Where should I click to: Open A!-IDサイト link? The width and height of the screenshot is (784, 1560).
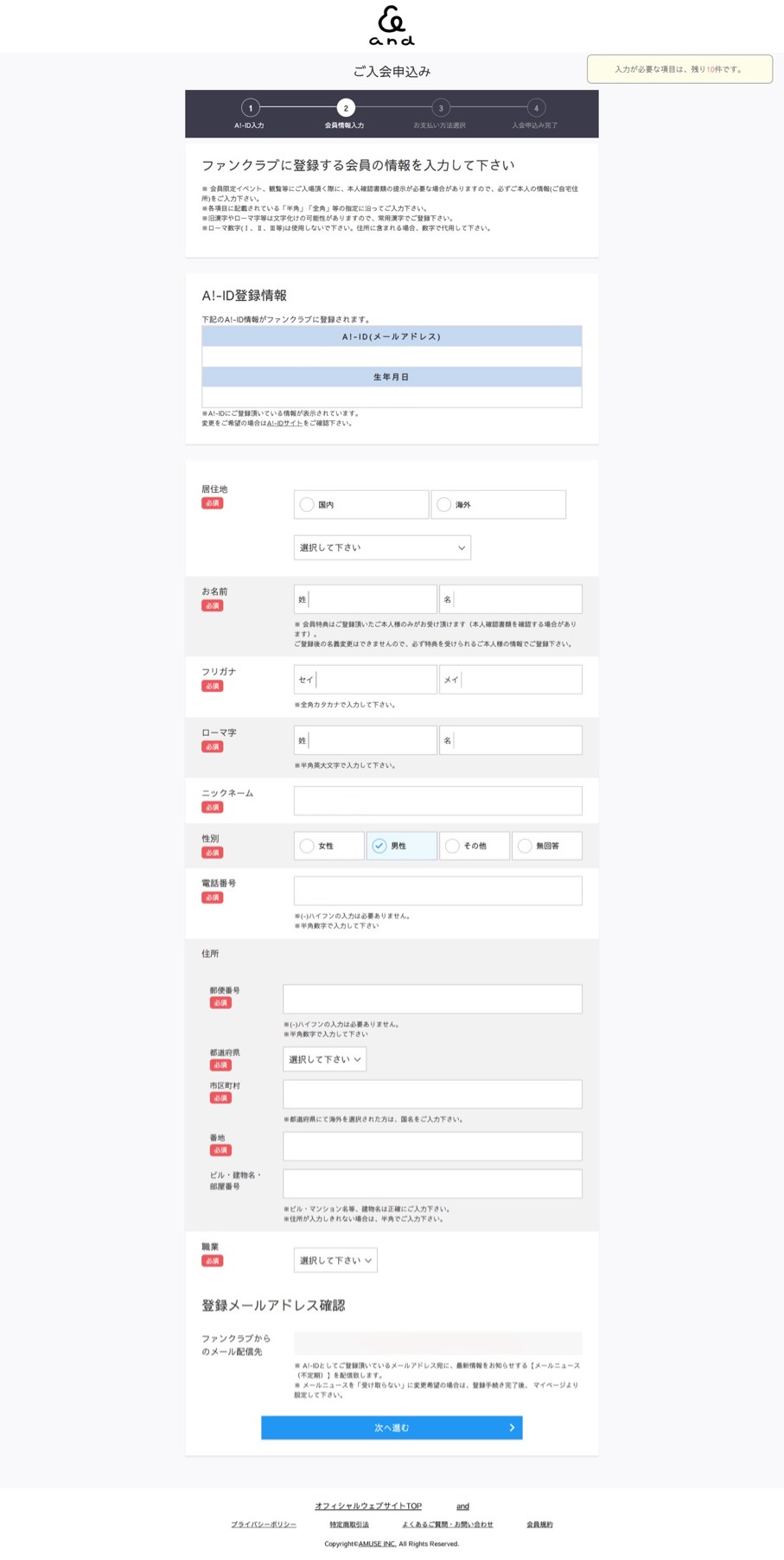tap(284, 424)
